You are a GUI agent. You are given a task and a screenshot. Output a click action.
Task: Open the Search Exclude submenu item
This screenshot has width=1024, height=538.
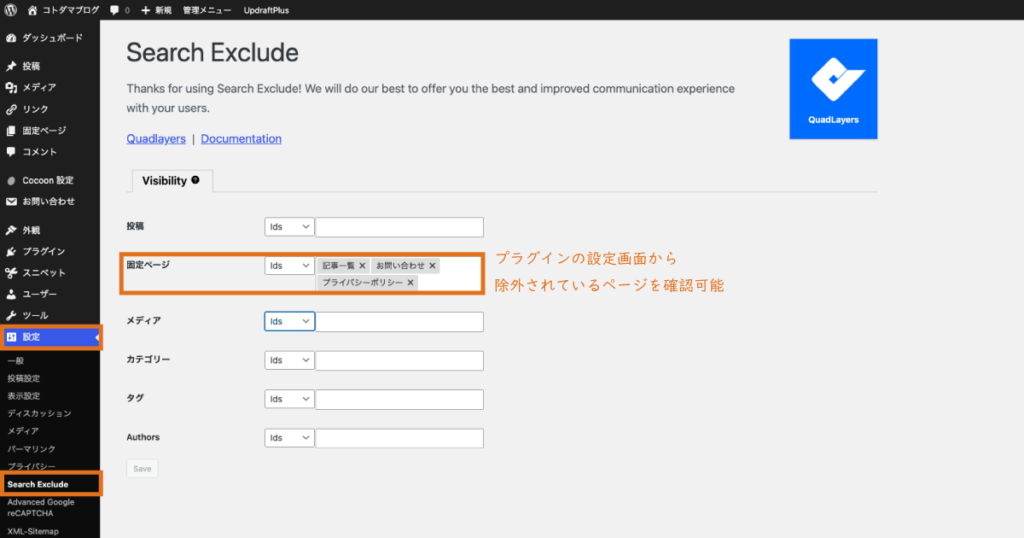(38, 484)
